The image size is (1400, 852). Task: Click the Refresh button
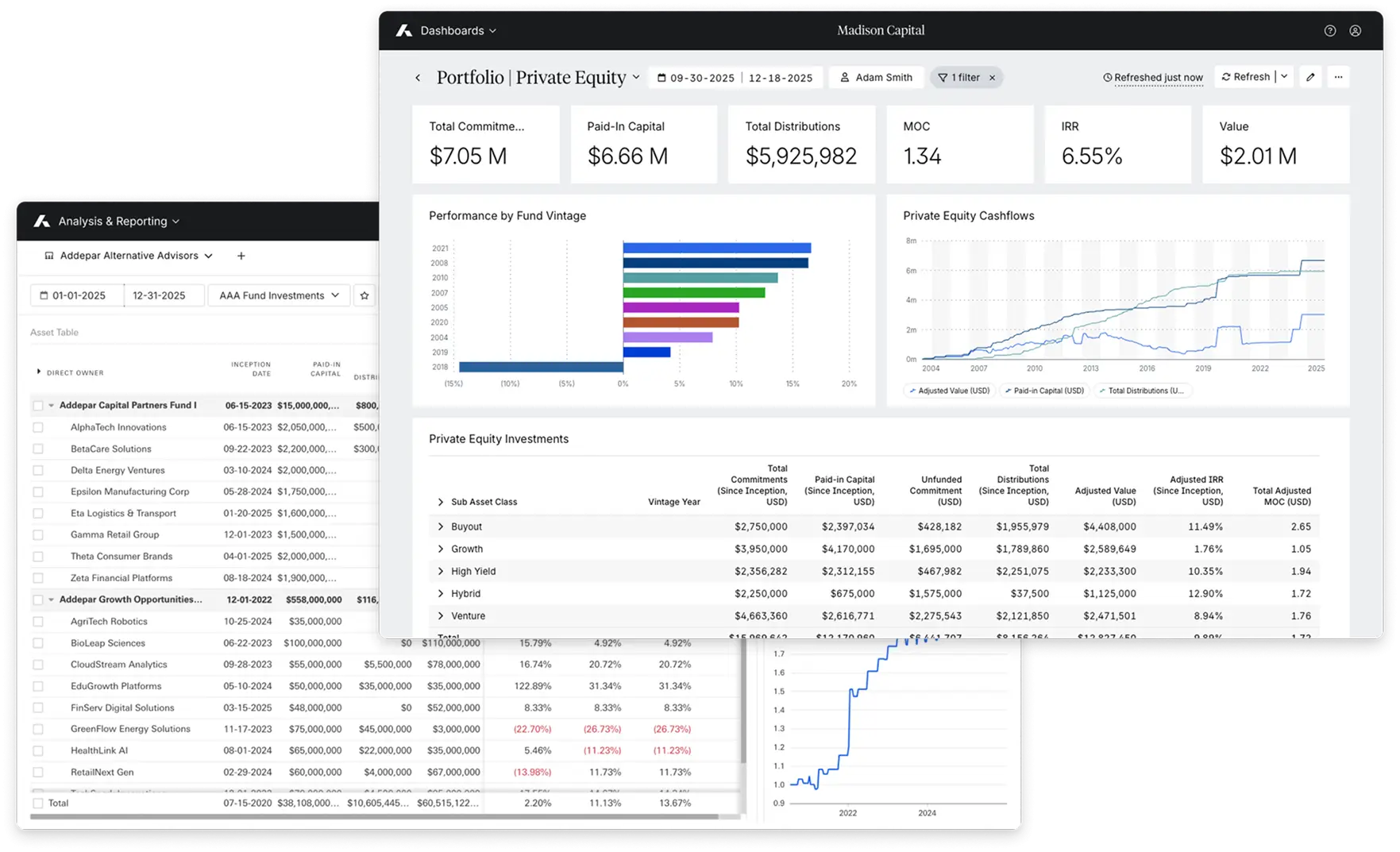(1245, 77)
